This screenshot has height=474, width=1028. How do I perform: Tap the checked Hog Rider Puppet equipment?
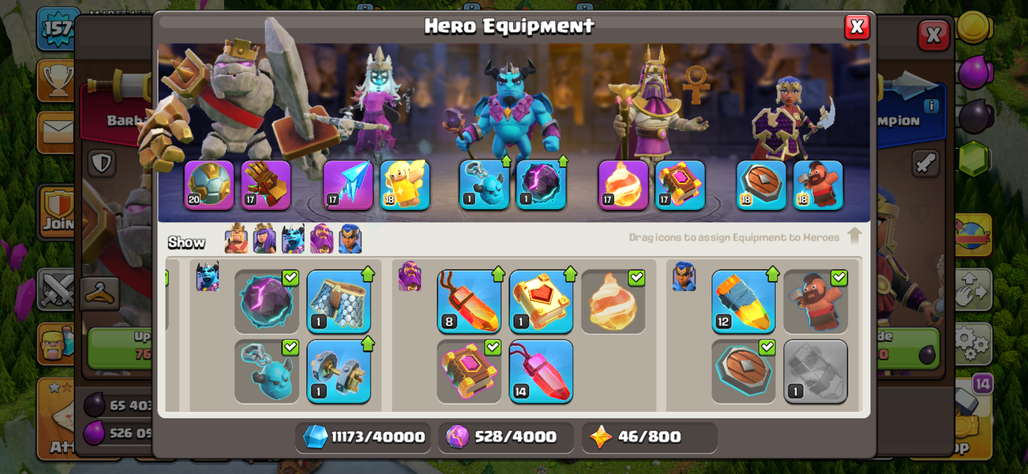click(816, 302)
